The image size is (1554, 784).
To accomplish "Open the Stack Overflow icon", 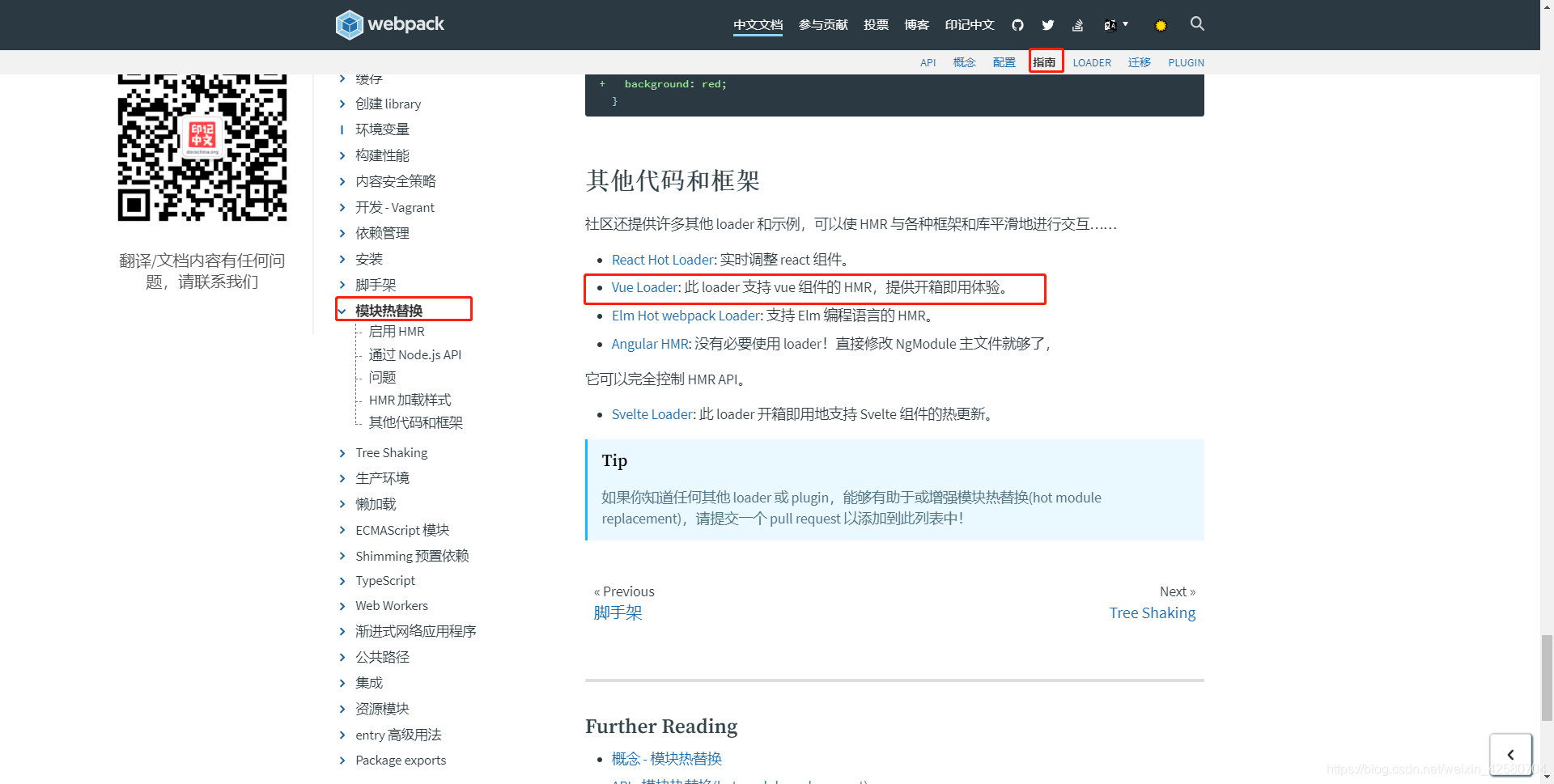I will coord(1078,25).
